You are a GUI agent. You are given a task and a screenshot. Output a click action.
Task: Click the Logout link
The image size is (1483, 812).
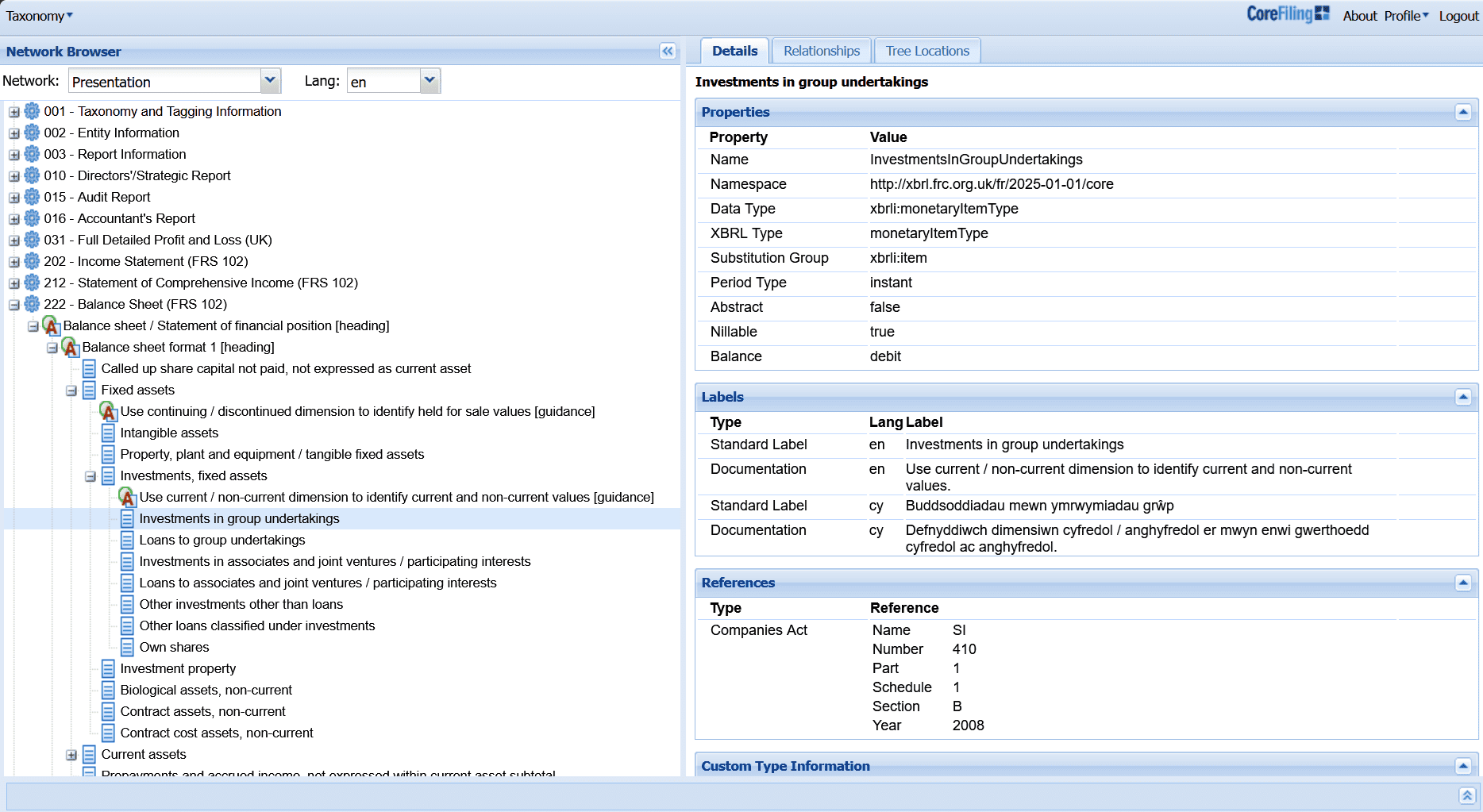1458,16
